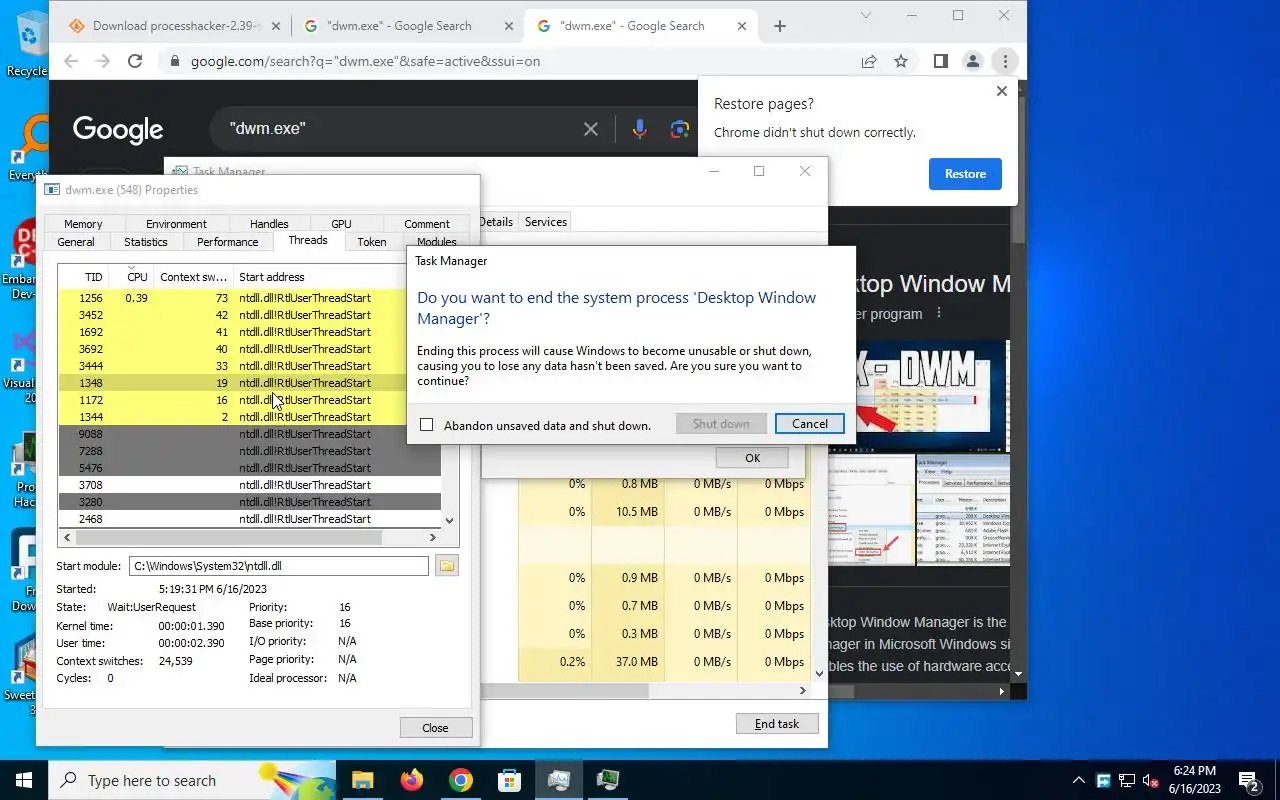Click End task in Task Manager

click(x=777, y=723)
